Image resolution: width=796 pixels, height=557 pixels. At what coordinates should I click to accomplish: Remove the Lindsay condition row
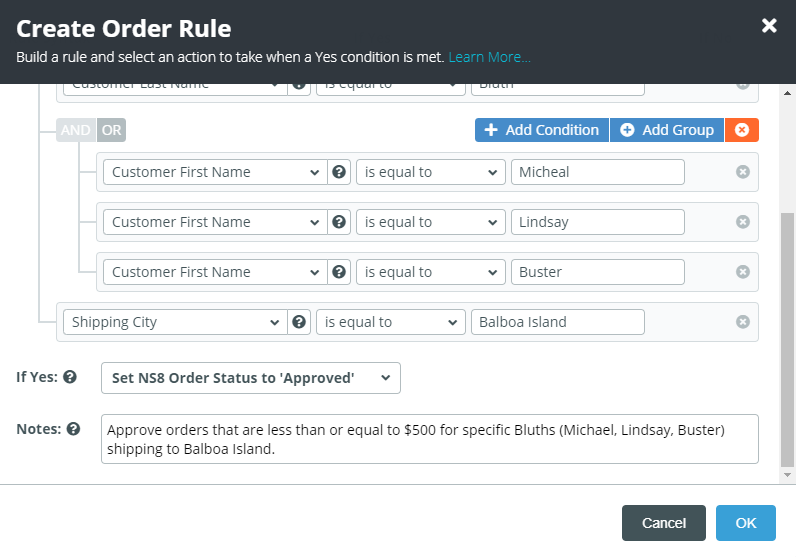743,222
